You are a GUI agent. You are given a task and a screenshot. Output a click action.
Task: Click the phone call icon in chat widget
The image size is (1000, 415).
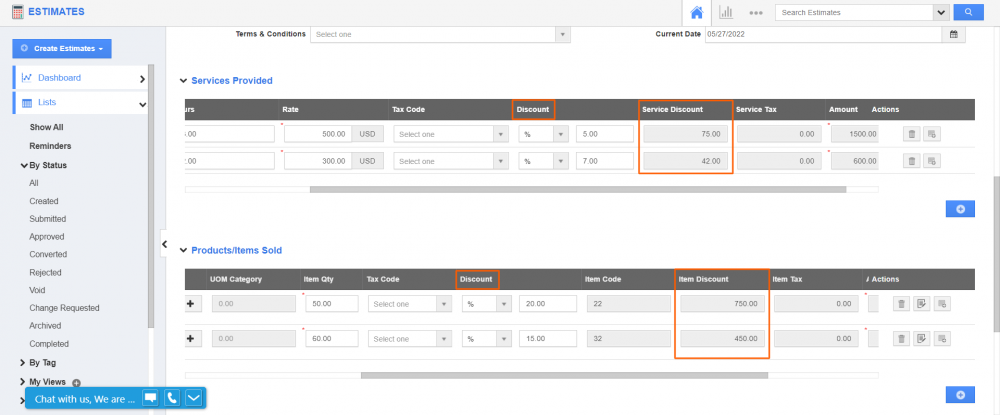pyautogui.click(x=172, y=398)
